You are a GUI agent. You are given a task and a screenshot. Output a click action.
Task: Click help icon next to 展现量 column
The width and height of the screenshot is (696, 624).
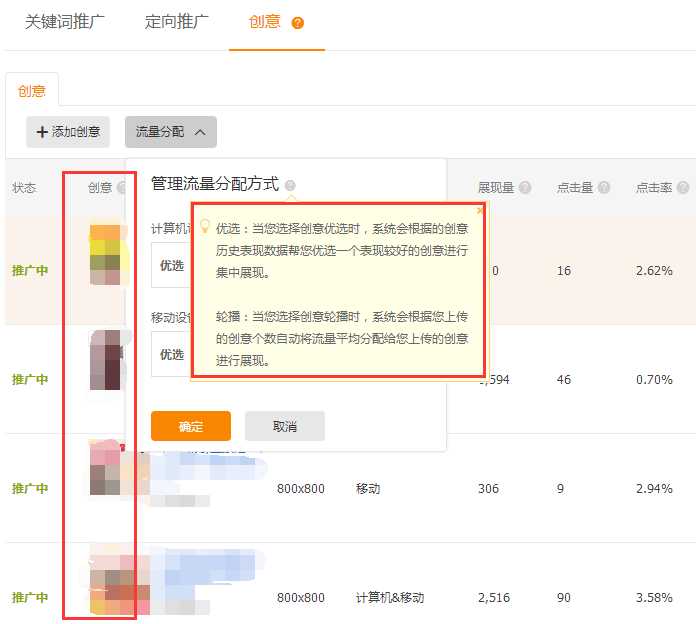click(x=525, y=188)
